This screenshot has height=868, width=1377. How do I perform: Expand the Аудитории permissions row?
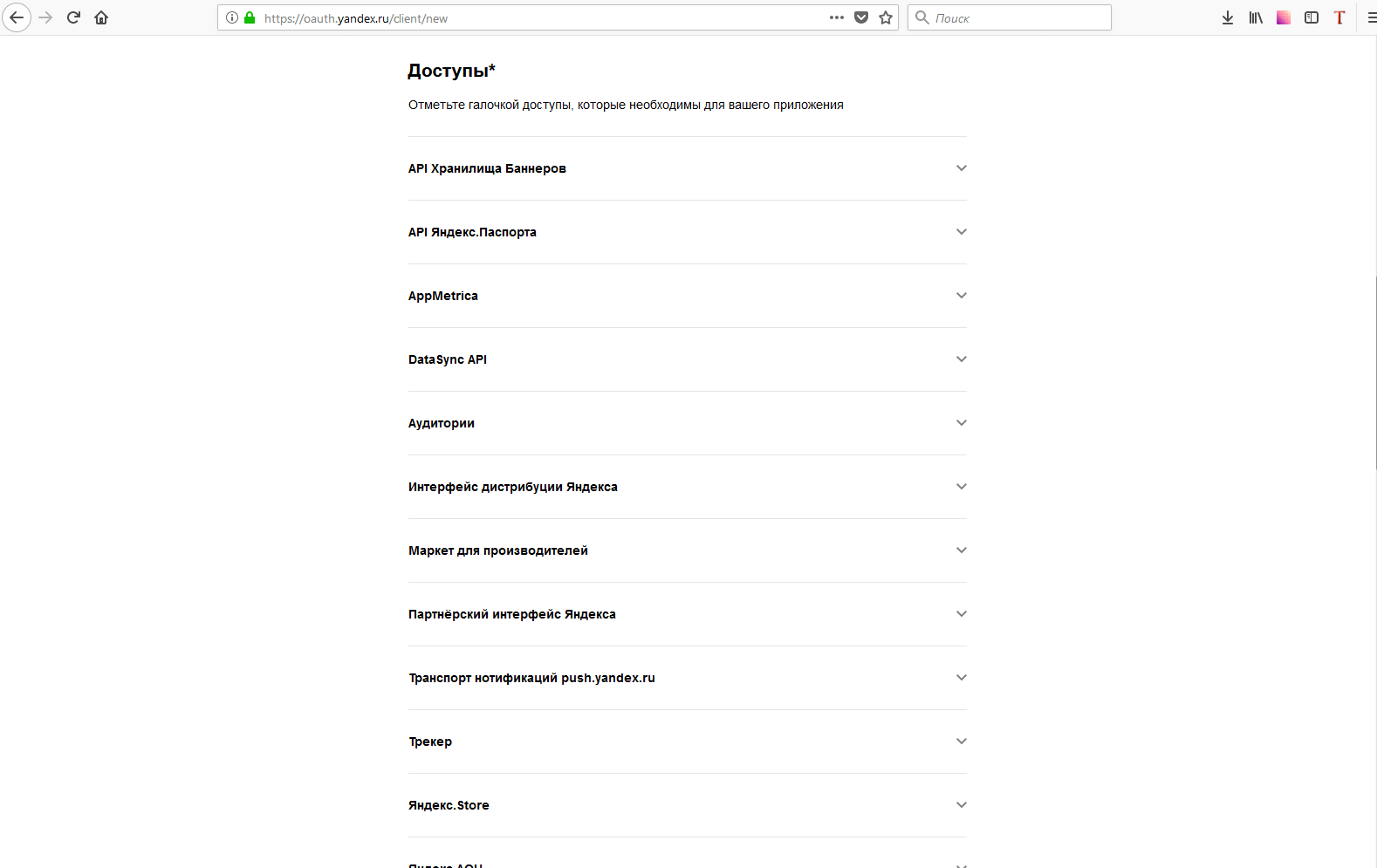click(x=688, y=423)
